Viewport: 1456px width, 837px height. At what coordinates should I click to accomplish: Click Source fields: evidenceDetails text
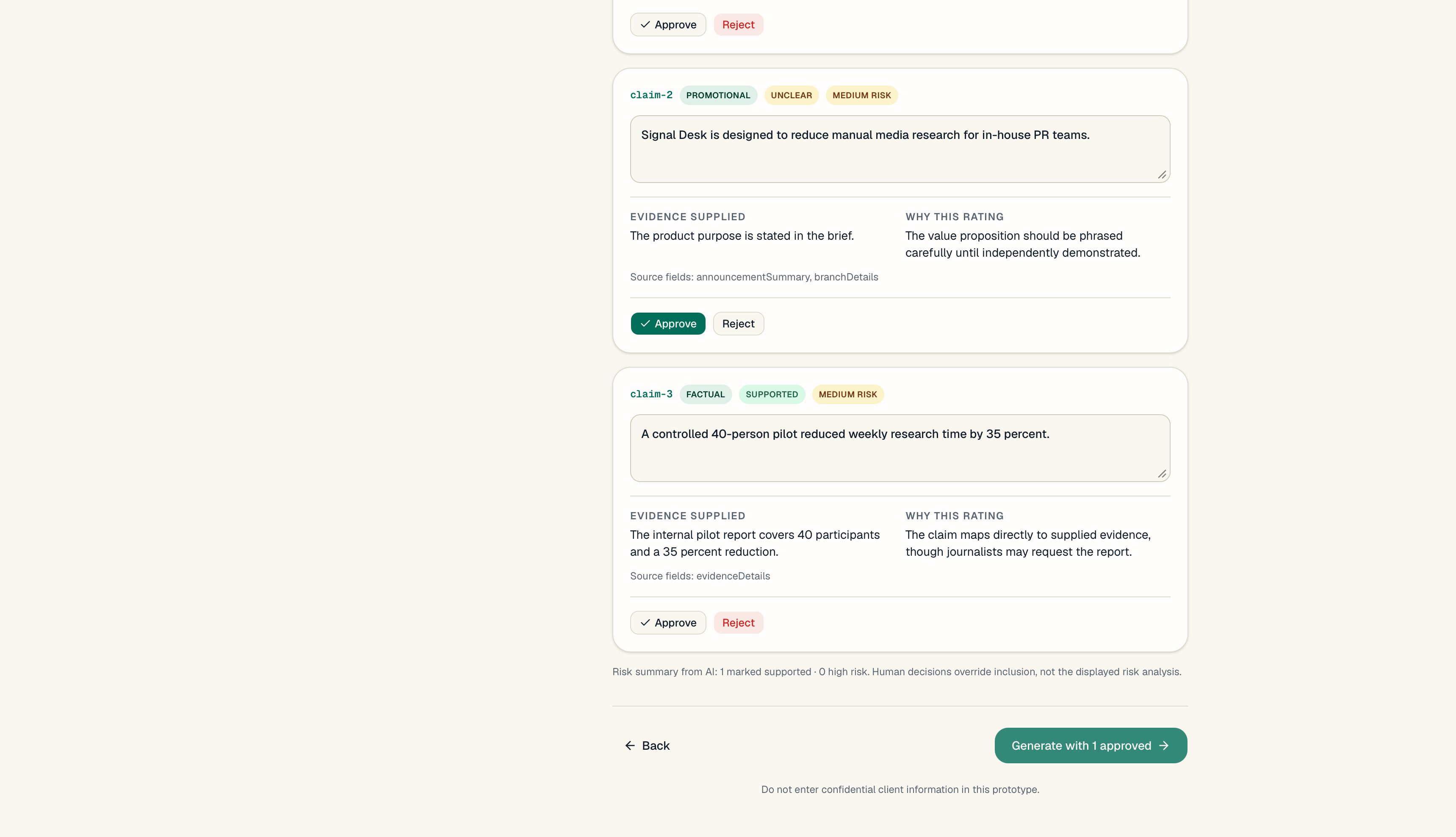pos(700,576)
